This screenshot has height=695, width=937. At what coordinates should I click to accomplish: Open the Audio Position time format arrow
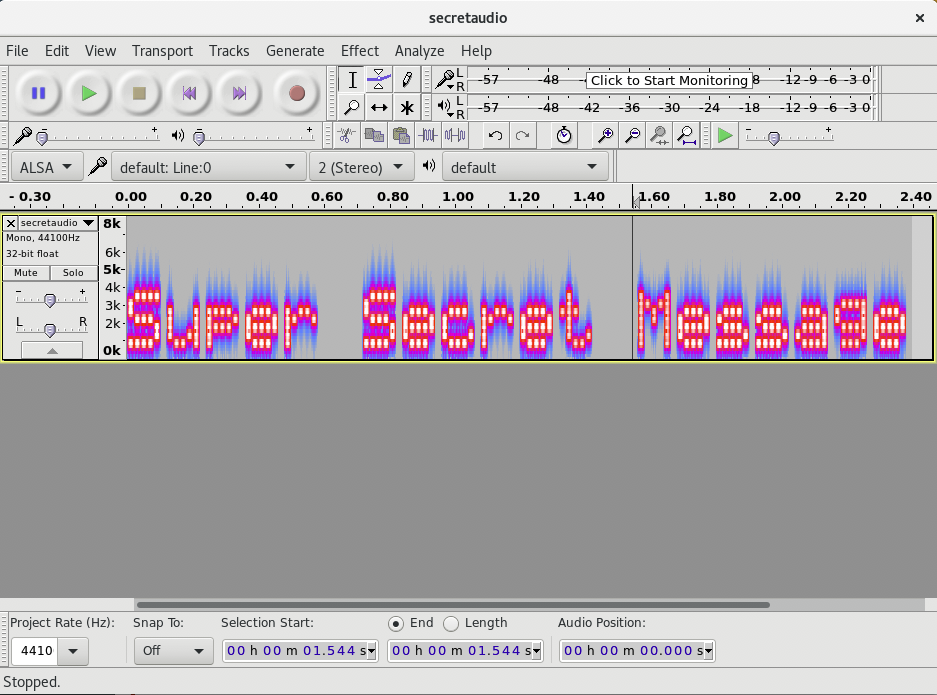coord(708,651)
